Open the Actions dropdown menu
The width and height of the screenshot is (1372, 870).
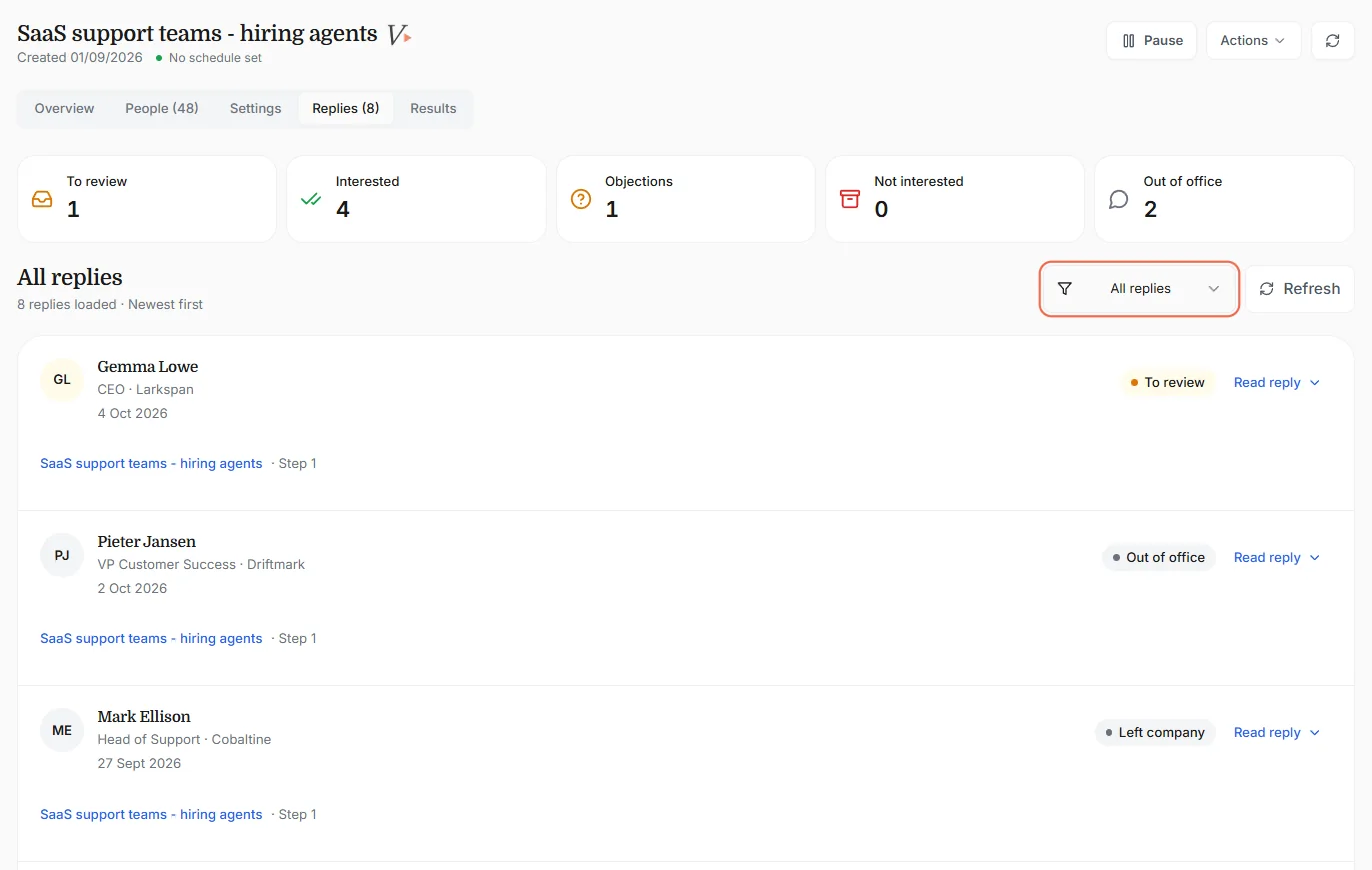(1254, 41)
